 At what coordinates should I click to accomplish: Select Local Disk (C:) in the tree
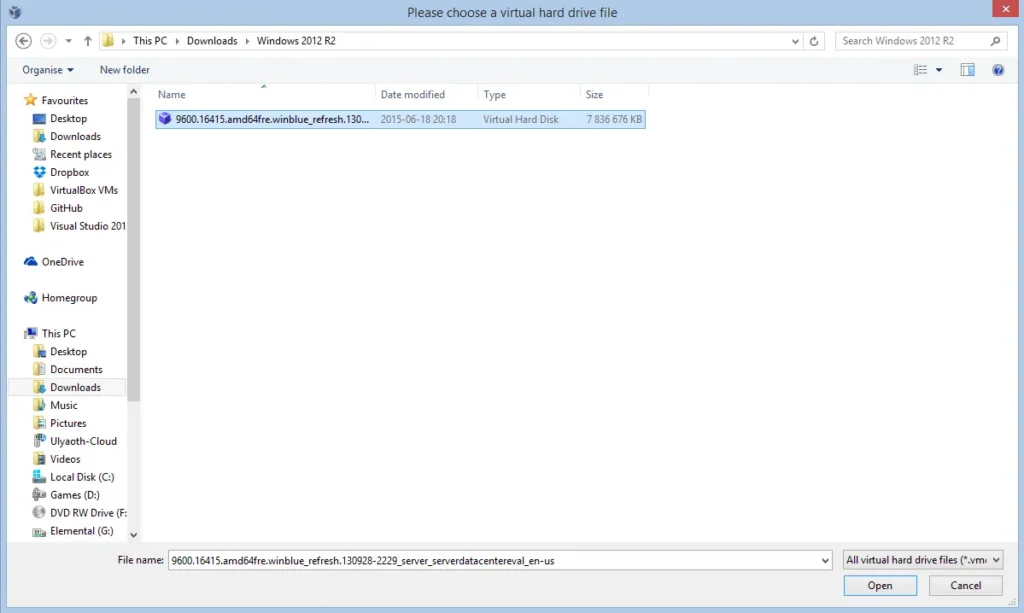coord(81,477)
